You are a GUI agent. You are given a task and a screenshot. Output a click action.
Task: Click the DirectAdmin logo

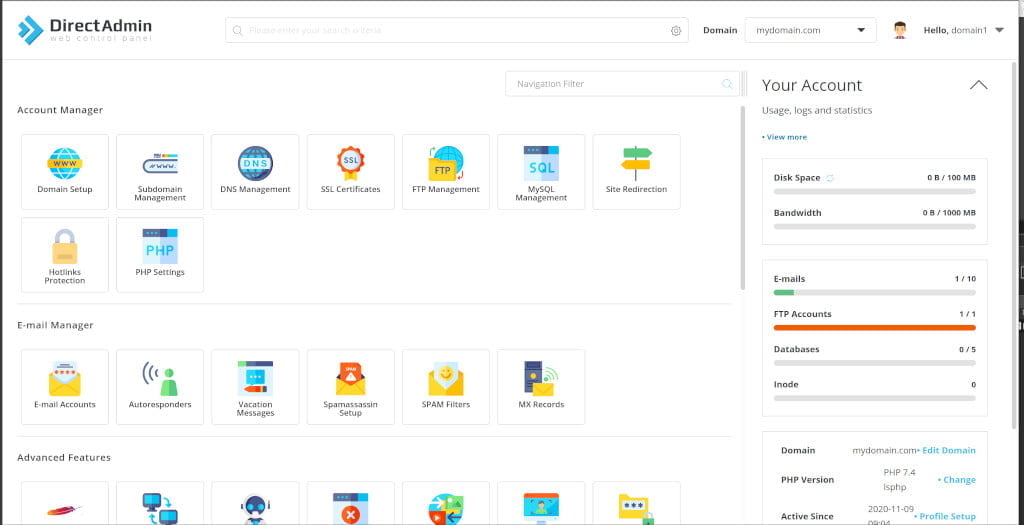click(85, 30)
